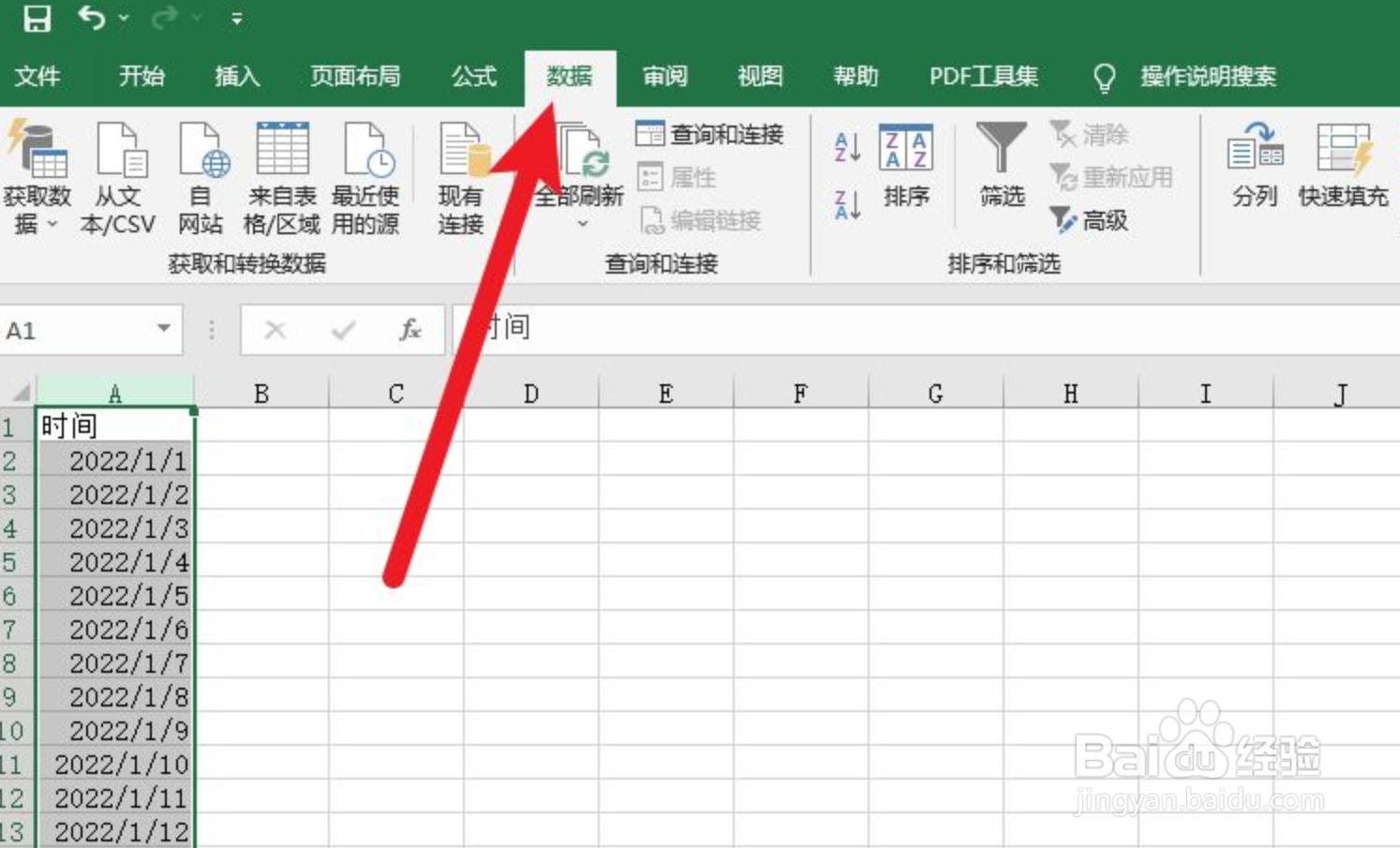Screen dimensions: 1400x848
Task: Click the 分列 text to columns icon
Action: coord(1255,166)
